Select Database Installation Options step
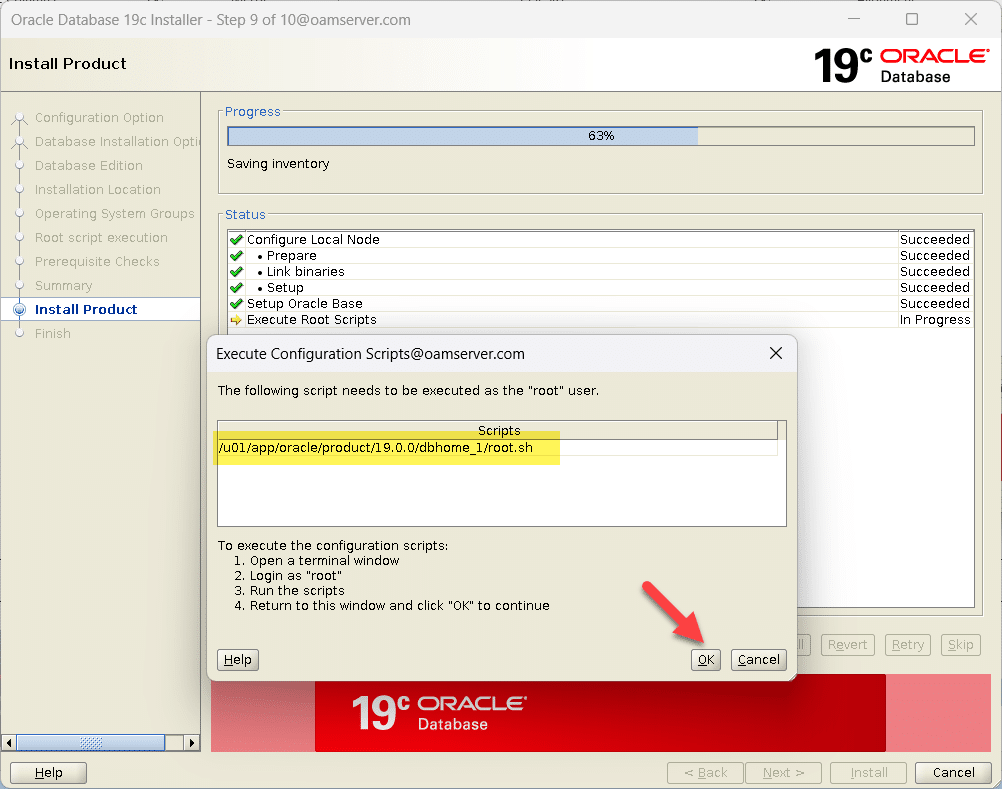The height and width of the screenshot is (789, 1002). click(x=117, y=141)
